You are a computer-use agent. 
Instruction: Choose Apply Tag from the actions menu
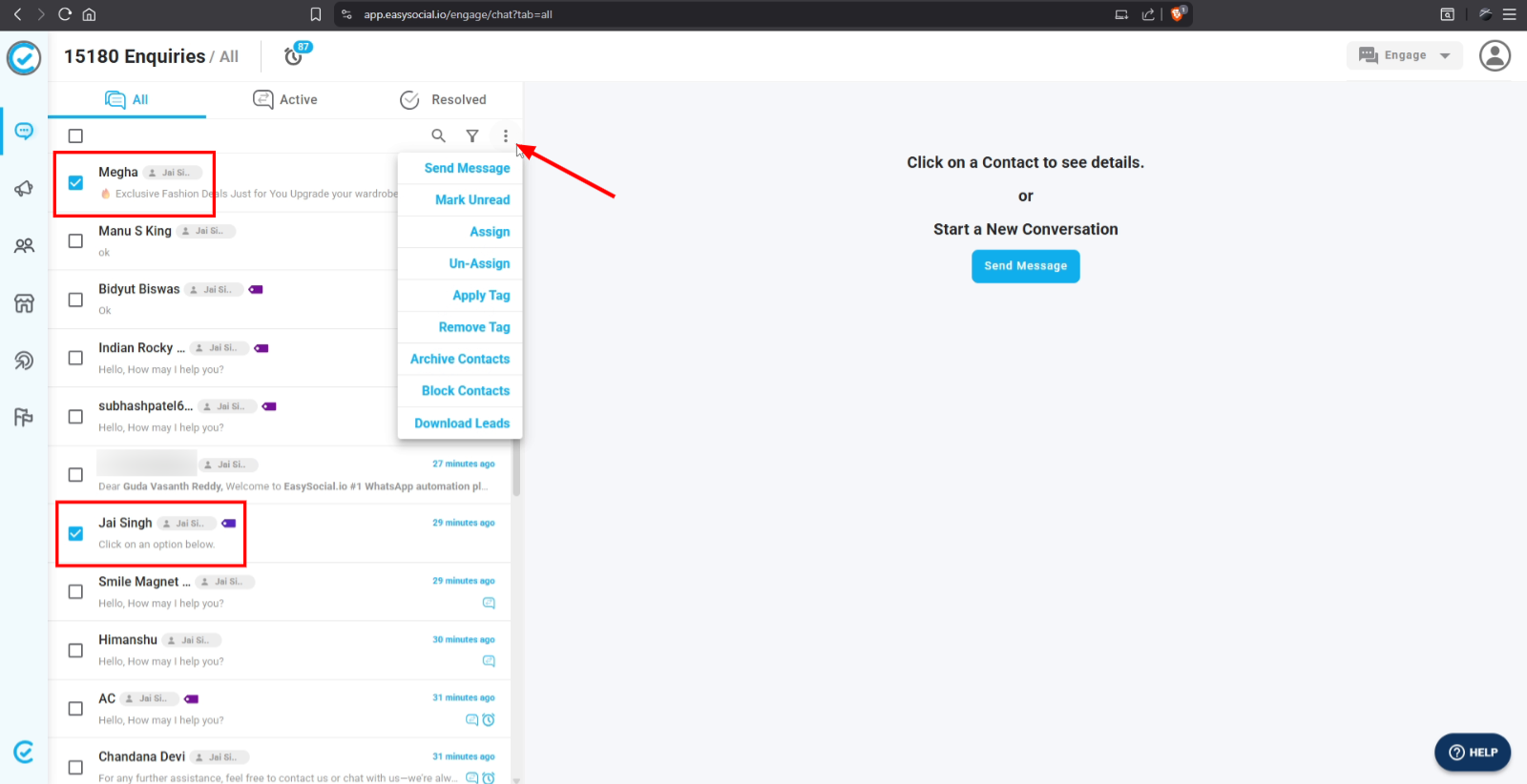481,296
